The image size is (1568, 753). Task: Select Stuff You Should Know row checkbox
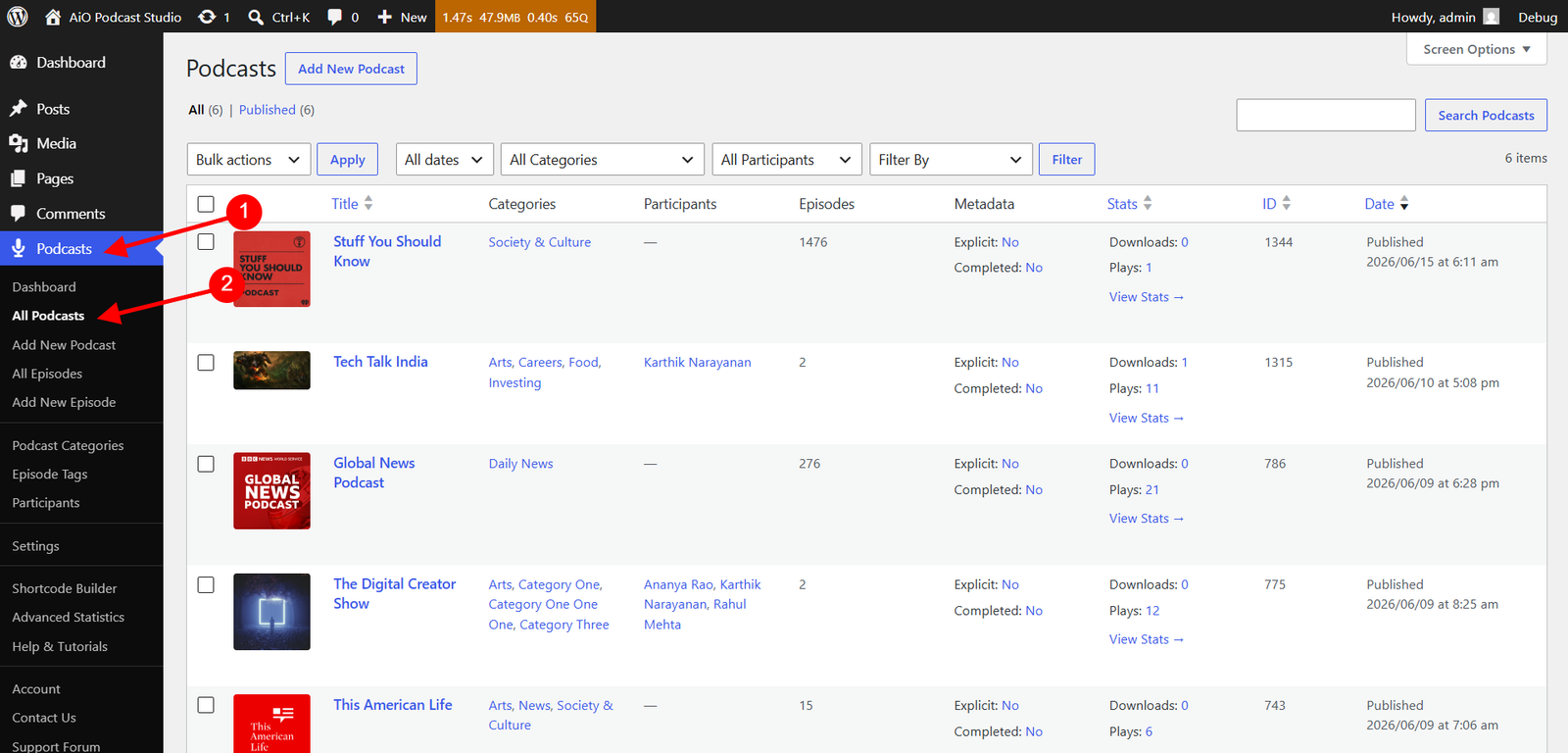206,242
